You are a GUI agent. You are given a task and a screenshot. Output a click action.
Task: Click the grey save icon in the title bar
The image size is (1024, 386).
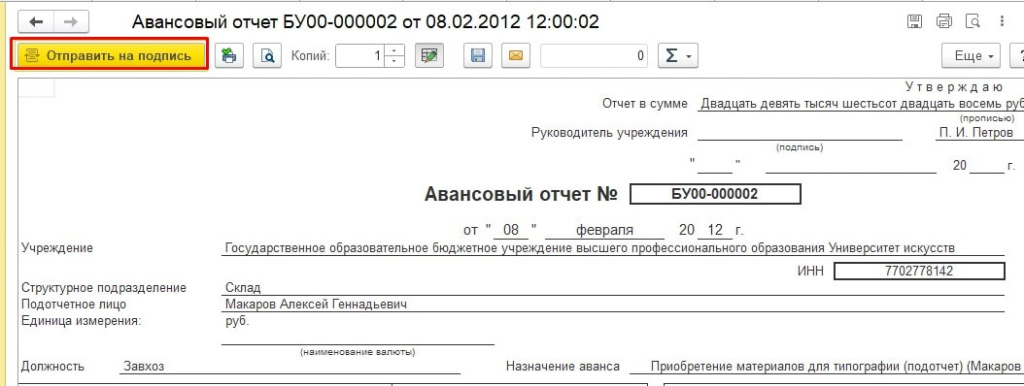(916, 22)
